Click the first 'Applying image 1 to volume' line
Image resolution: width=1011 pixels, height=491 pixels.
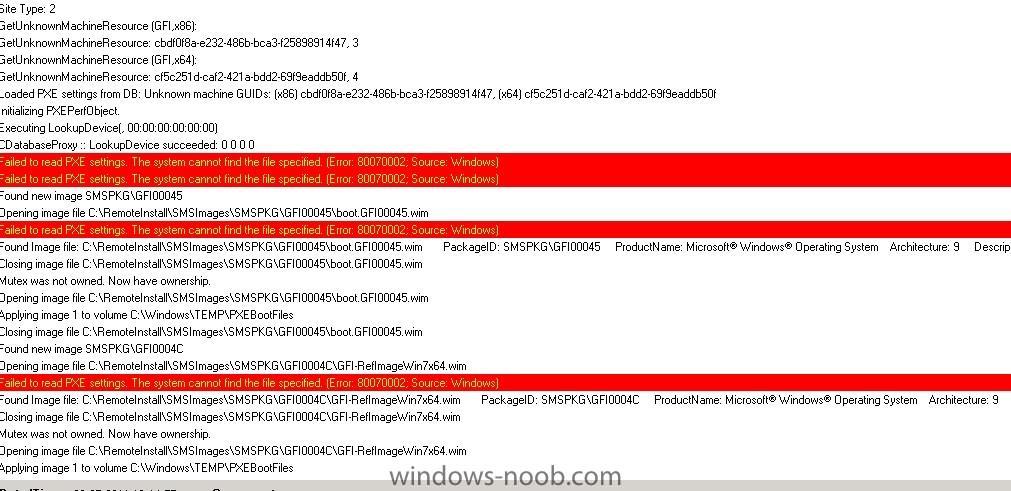[506, 315]
